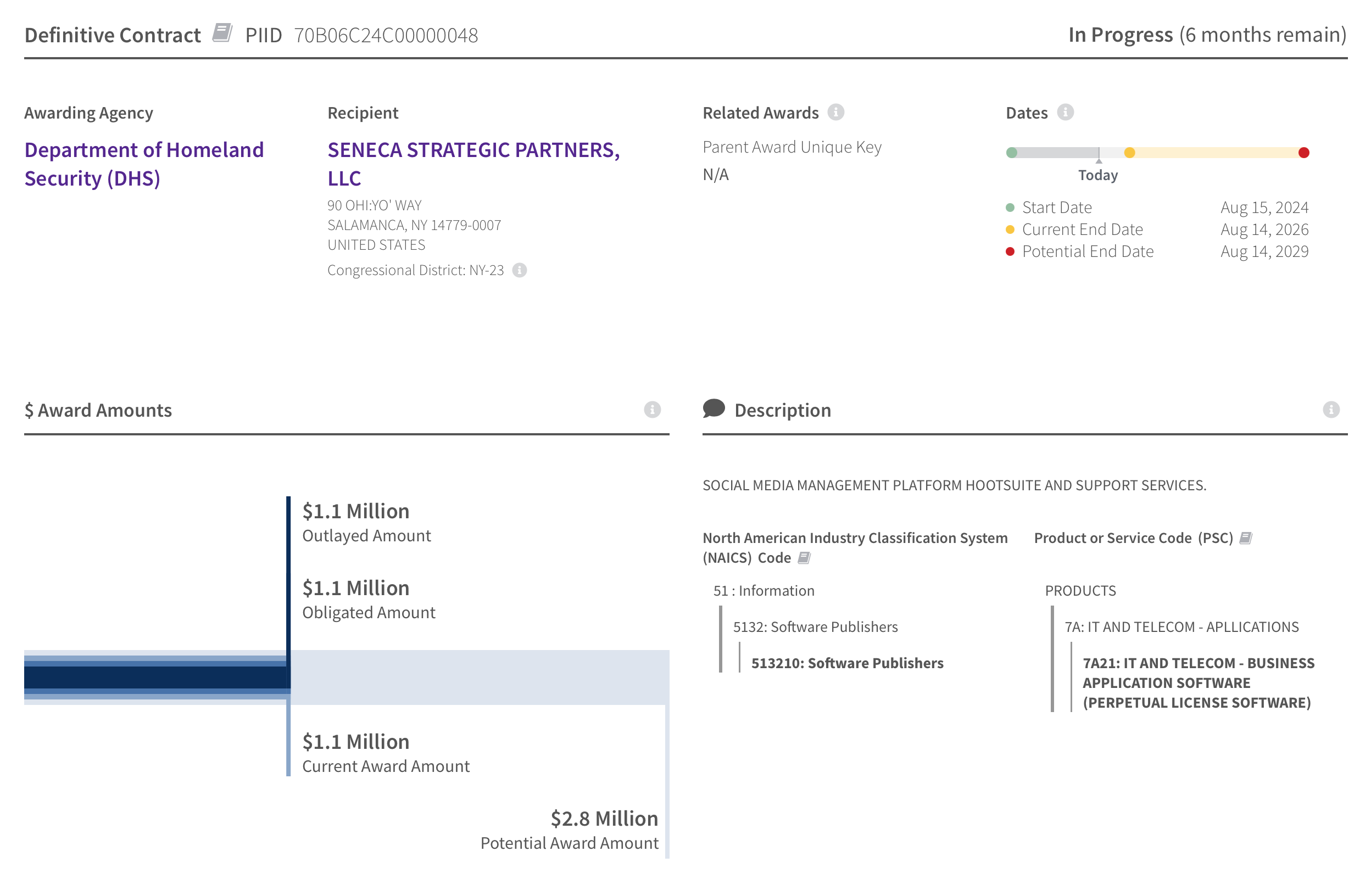
Task: Click dark navy outlayed amount bar
Action: [155, 676]
